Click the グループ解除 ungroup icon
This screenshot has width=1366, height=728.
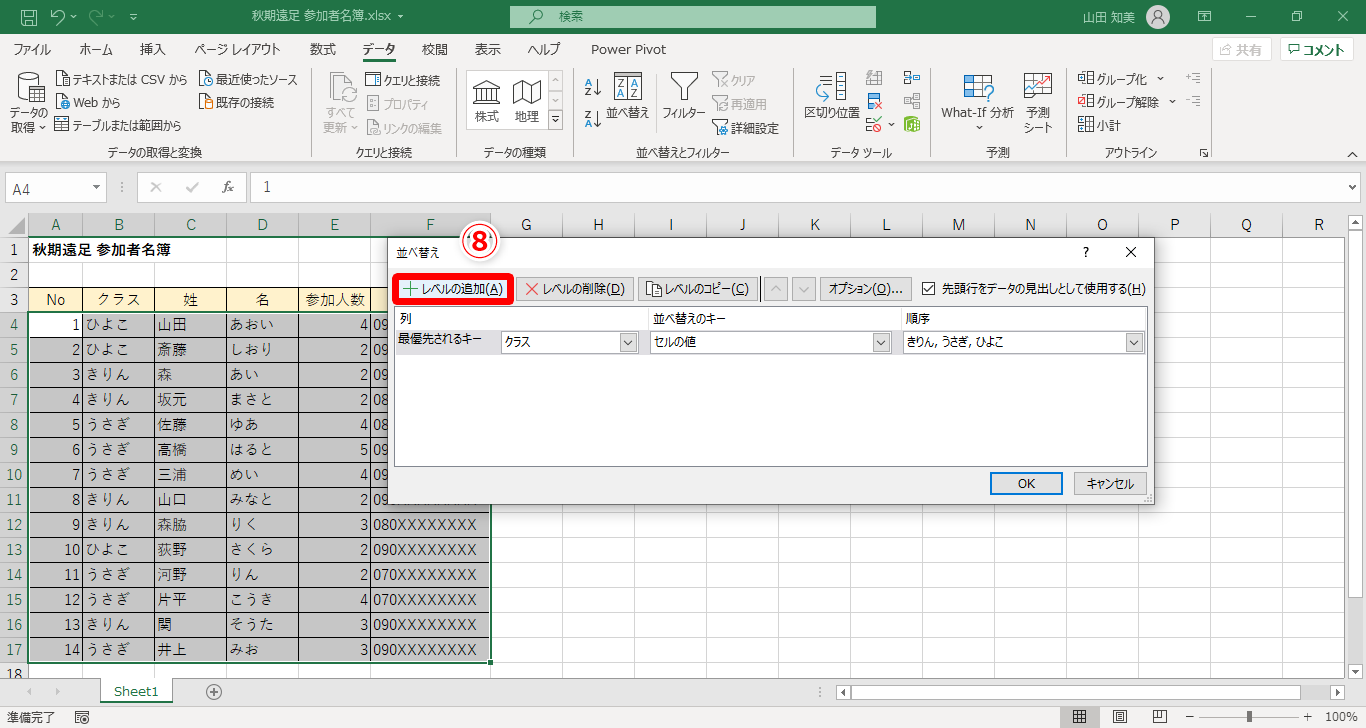[1086, 102]
